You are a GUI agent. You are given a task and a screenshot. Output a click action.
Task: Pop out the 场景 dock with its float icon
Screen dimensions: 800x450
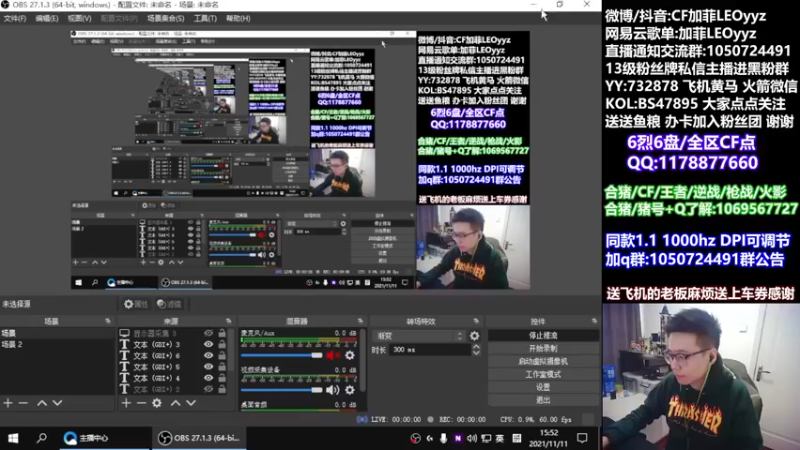coord(108,321)
